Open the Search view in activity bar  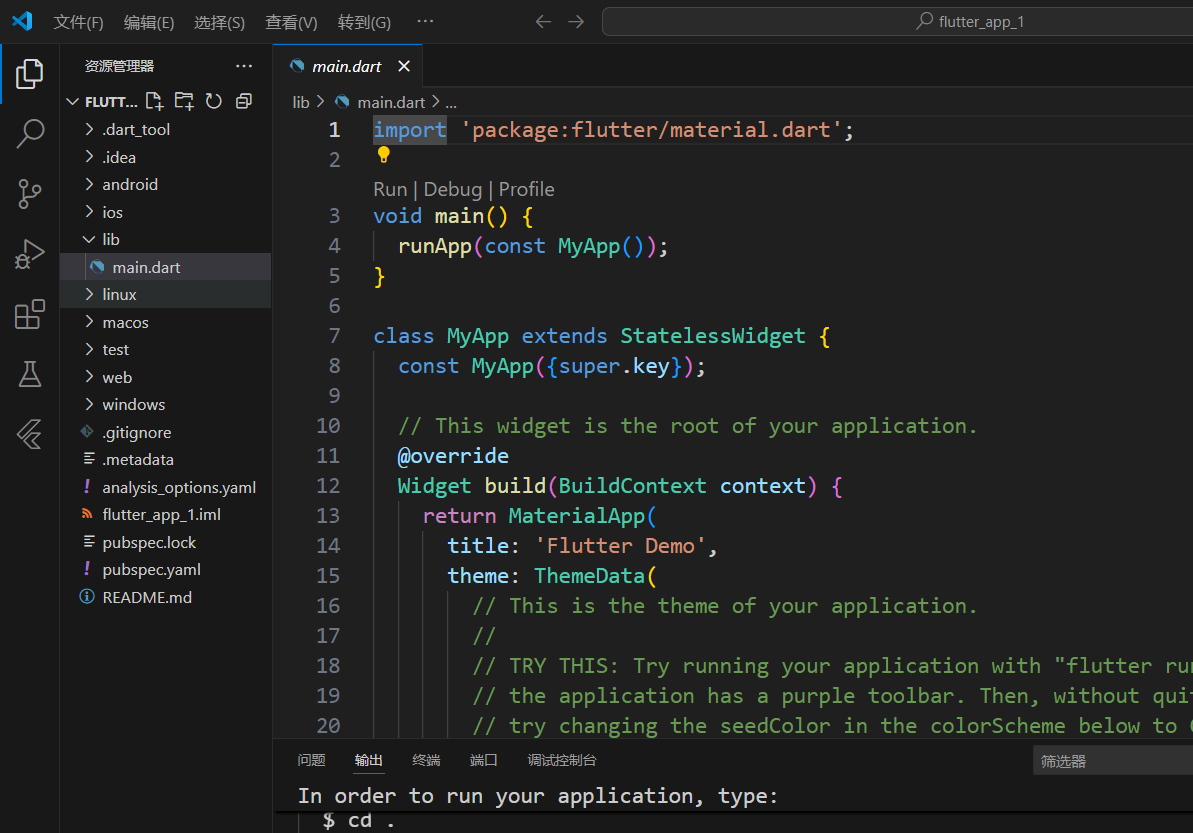pos(30,133)
